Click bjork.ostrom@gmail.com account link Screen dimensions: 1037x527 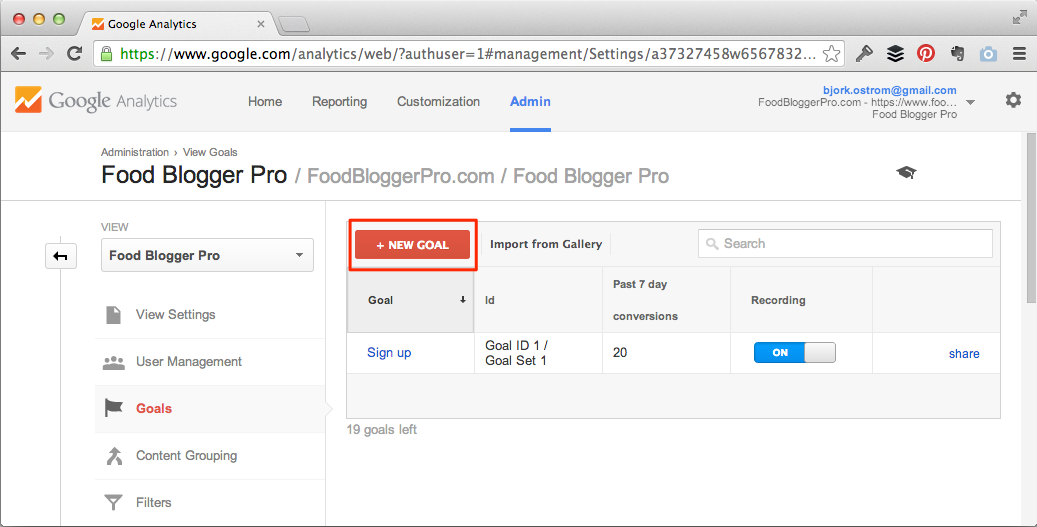pos(890,90)
